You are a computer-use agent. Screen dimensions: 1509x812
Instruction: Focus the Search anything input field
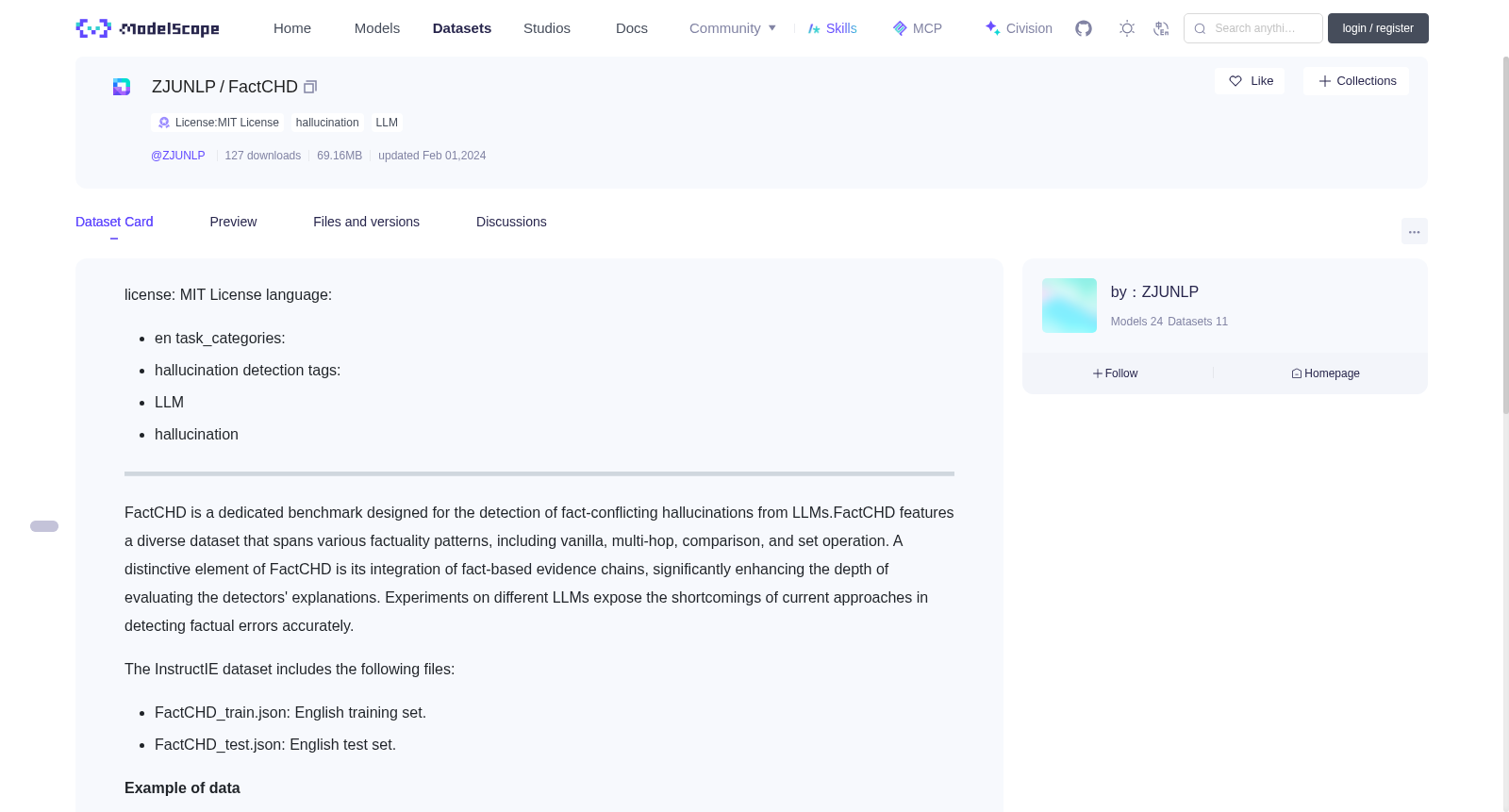tap(1253, 28)
